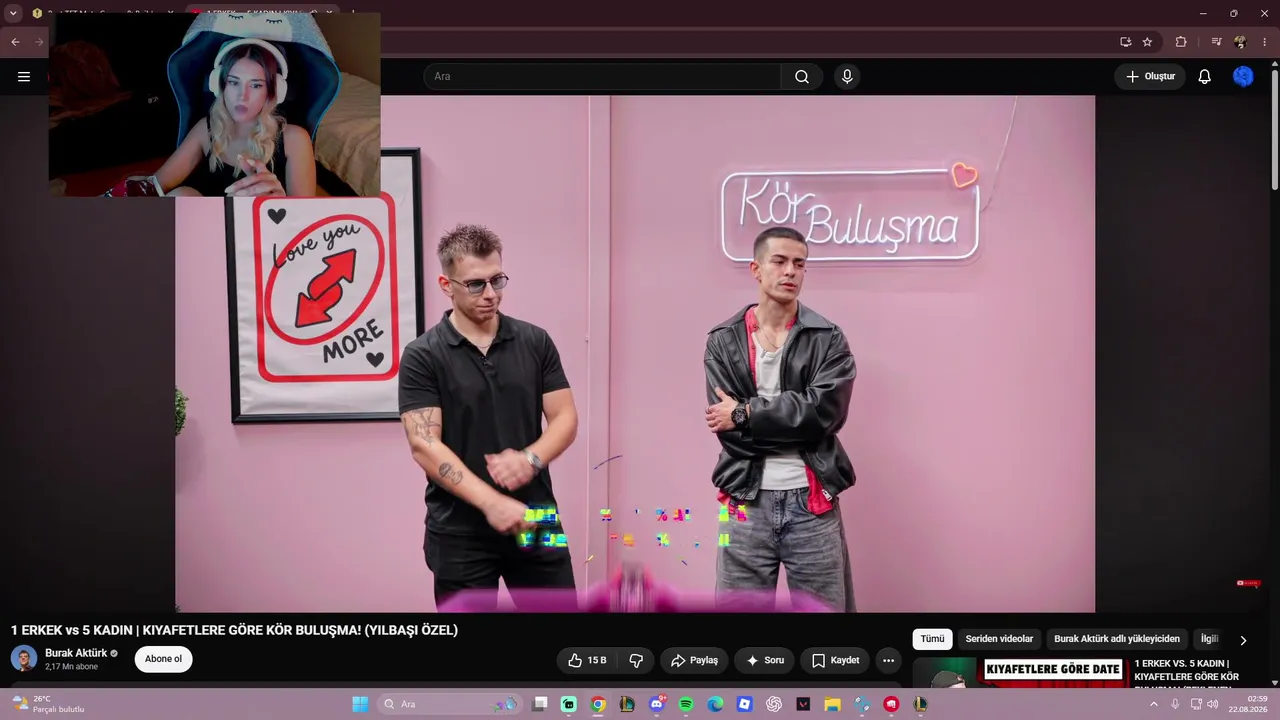Open Spotify from the taskbar
1280x720 pixels.
click(686, 704)
